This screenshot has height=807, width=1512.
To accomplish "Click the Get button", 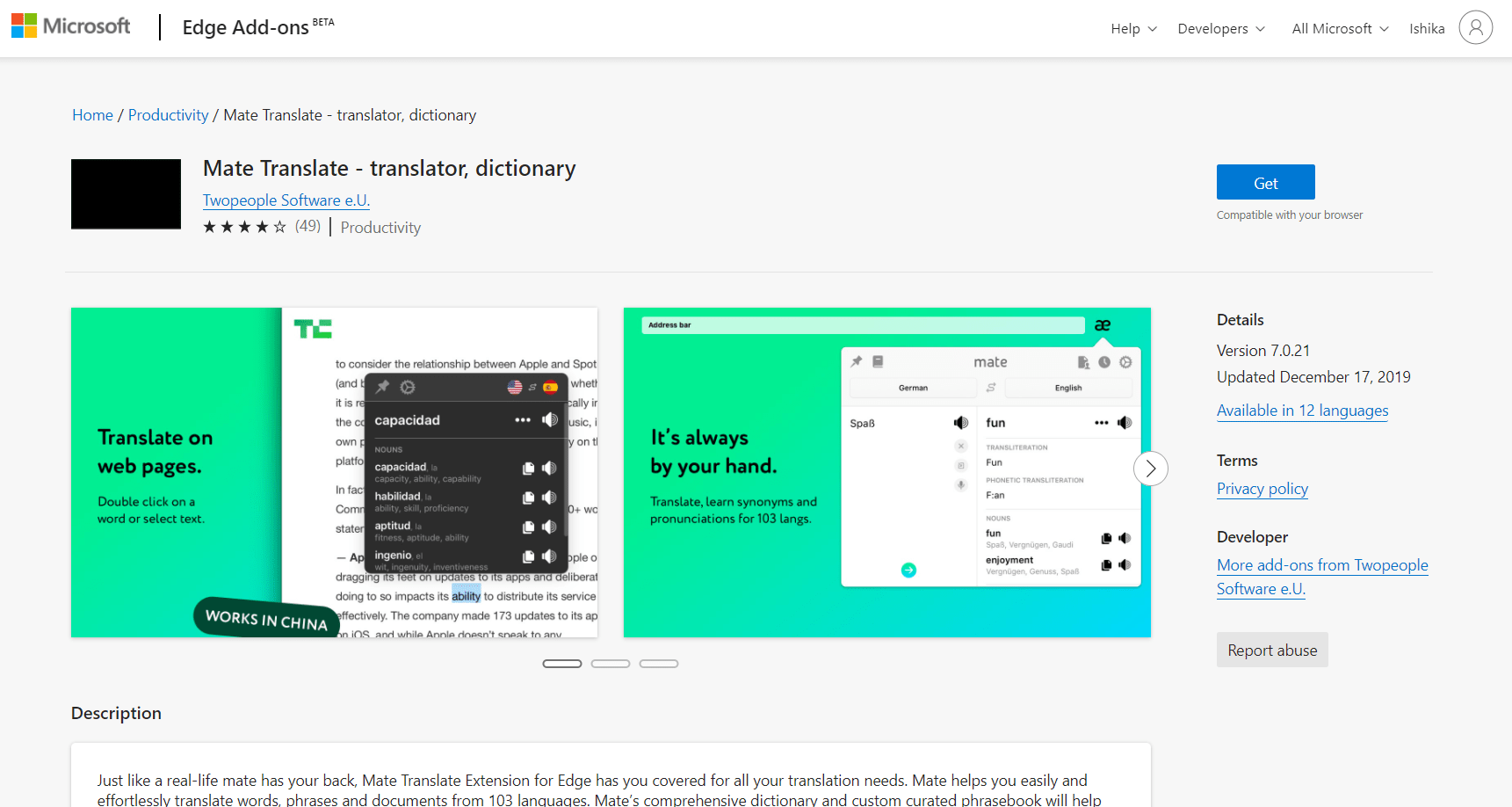I will [1266, 182].
